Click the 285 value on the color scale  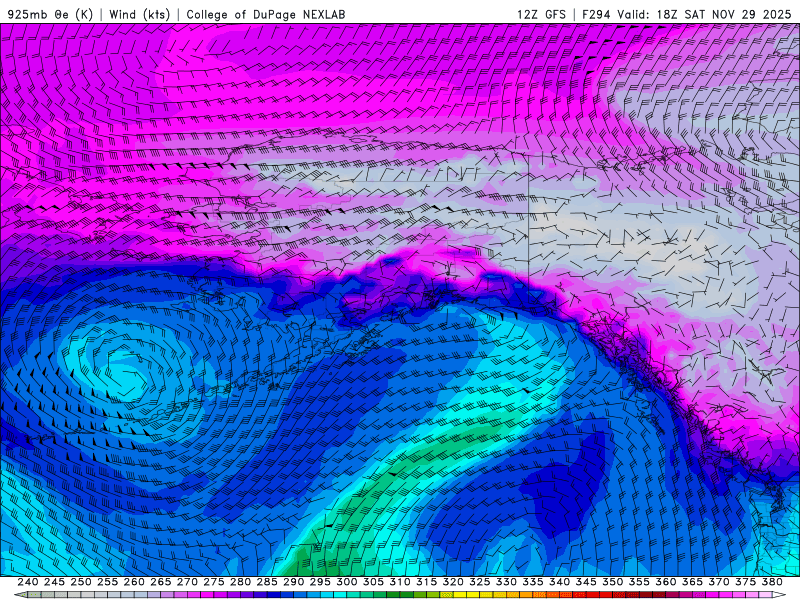tap(267, 582)
